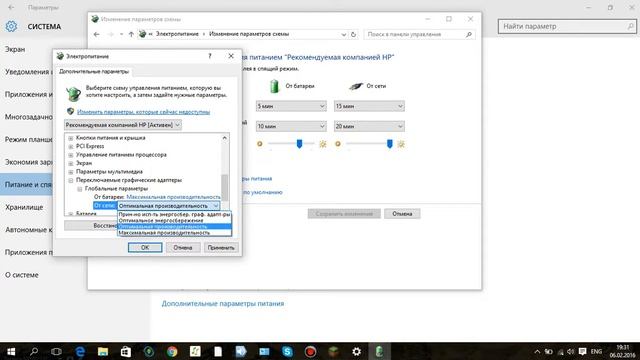This screenshot has width=640, height=360.
Task: Click the red record app taskbar icon
Action: click(310, 351)
